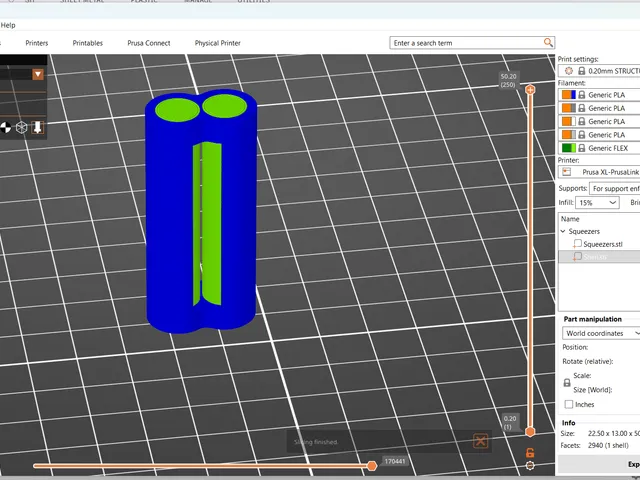Open blue-orange color swatch of first filament
This screenshot has width=640, height=480.
click(569, 95)
